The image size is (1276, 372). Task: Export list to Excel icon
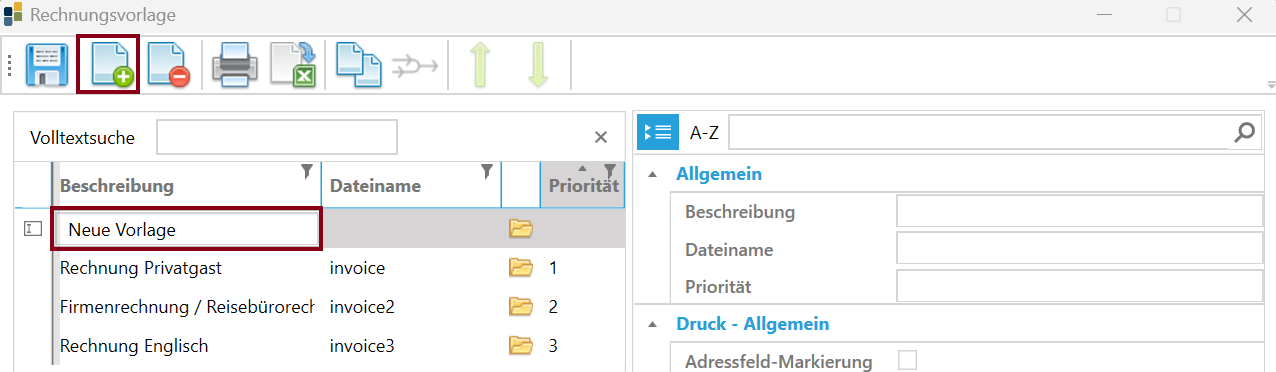point(293,65)
